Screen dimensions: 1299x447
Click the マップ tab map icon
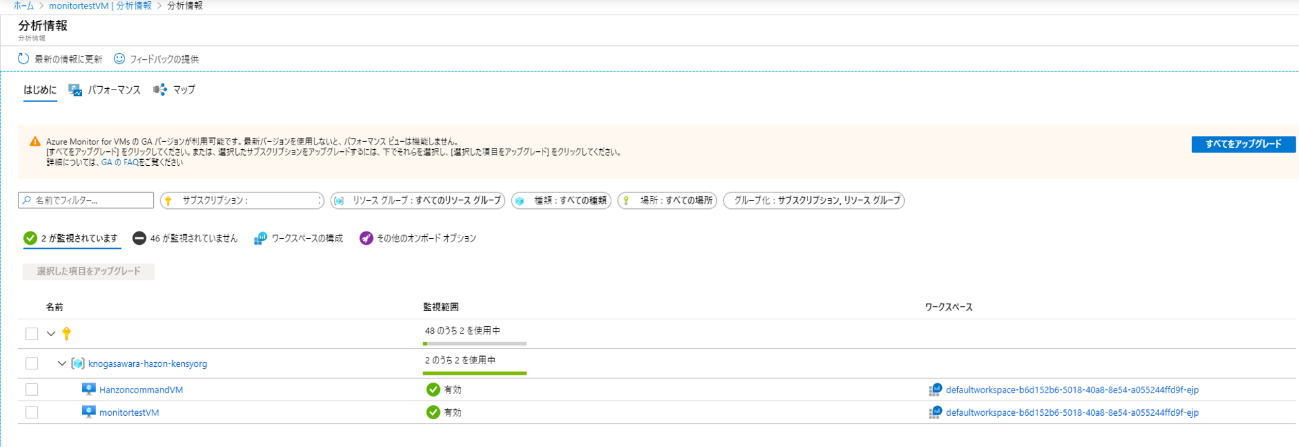(160, 90)
